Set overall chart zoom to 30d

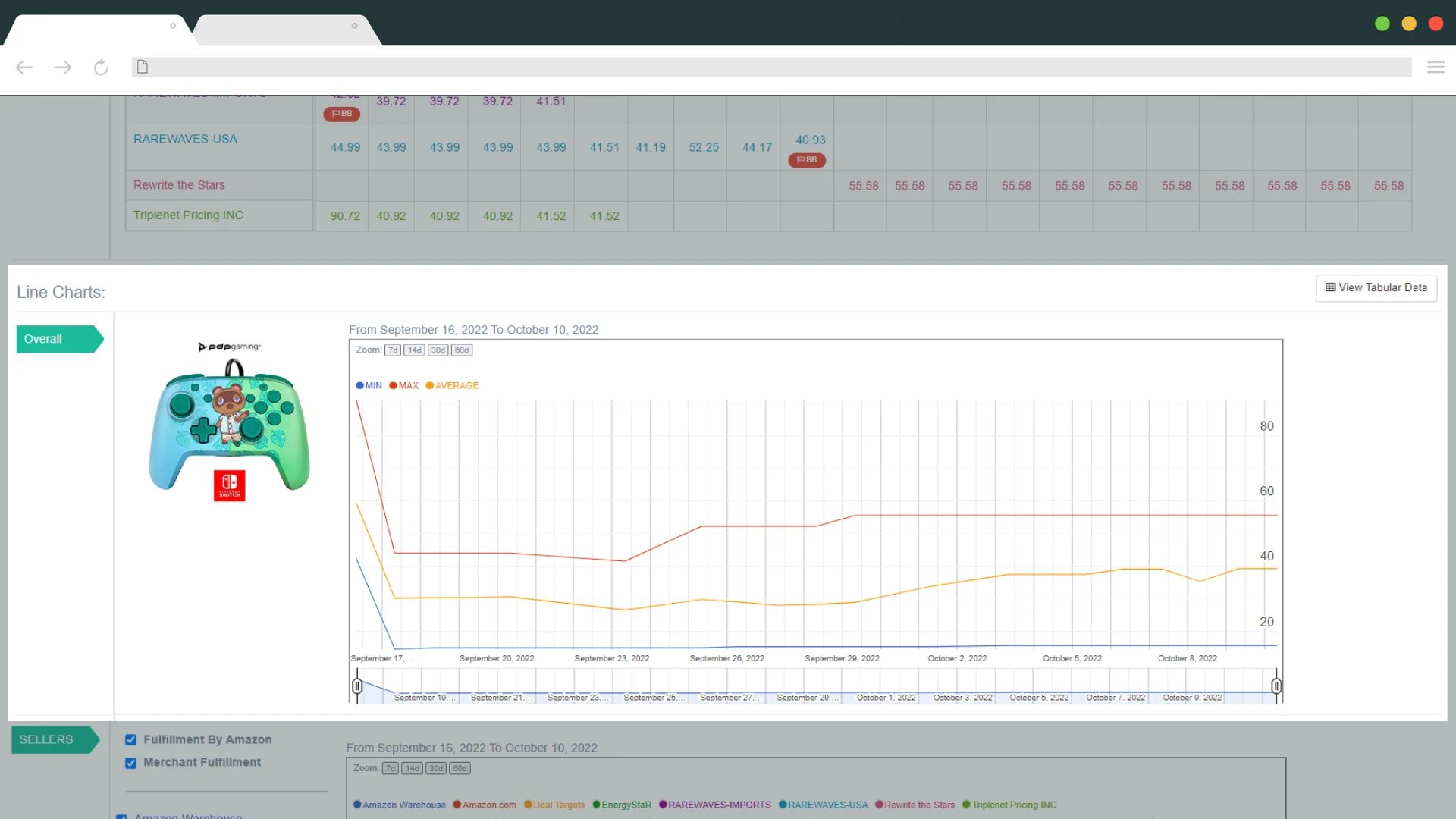tap(438, 350)
